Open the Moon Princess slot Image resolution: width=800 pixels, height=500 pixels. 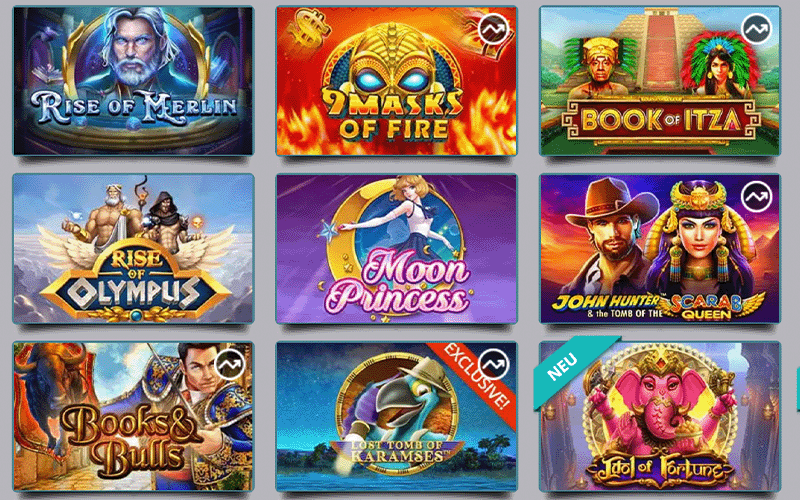(x=396, y=248)
